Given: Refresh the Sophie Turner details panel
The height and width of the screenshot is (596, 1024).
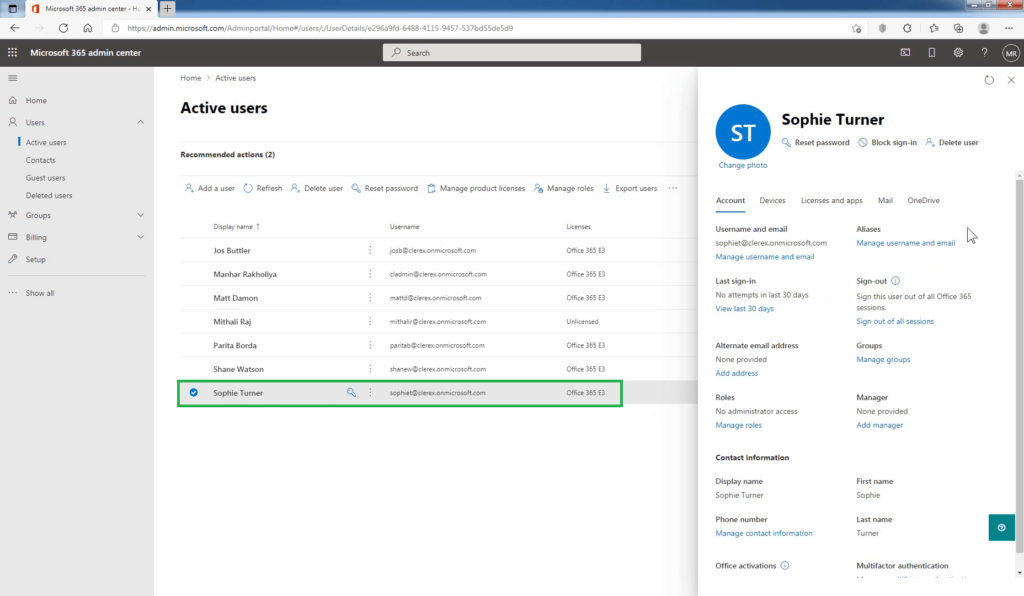Looking at the screenshot, I should pyautogui.click(x=989, y=80).
